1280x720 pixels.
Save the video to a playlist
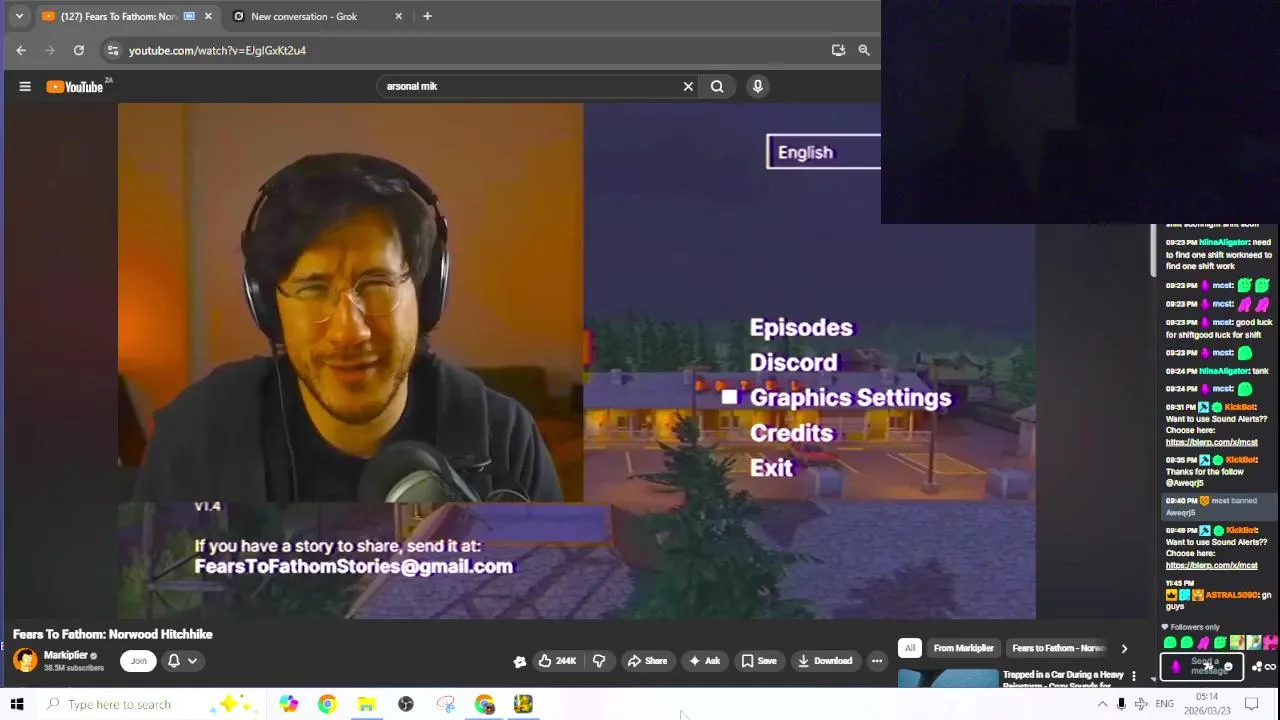(758, 661)
